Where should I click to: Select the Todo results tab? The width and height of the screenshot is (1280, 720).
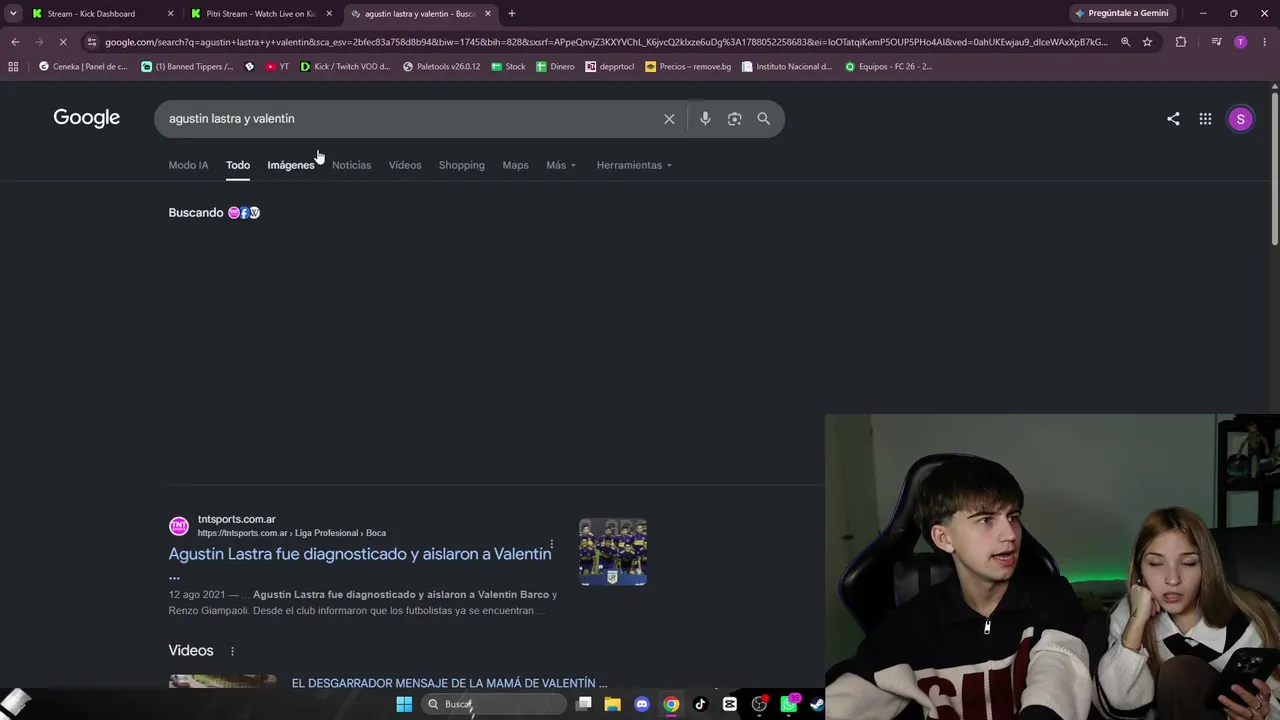(238, 165)
